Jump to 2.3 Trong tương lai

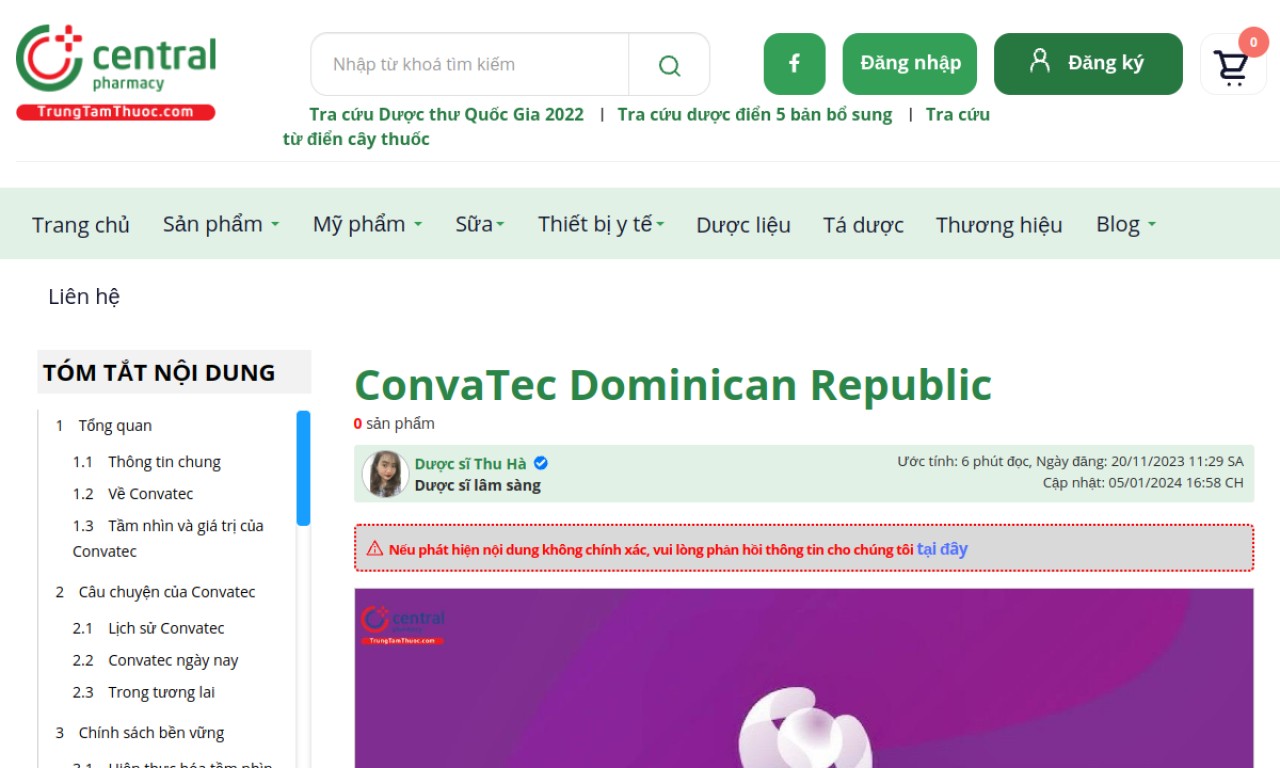(144, 692)
